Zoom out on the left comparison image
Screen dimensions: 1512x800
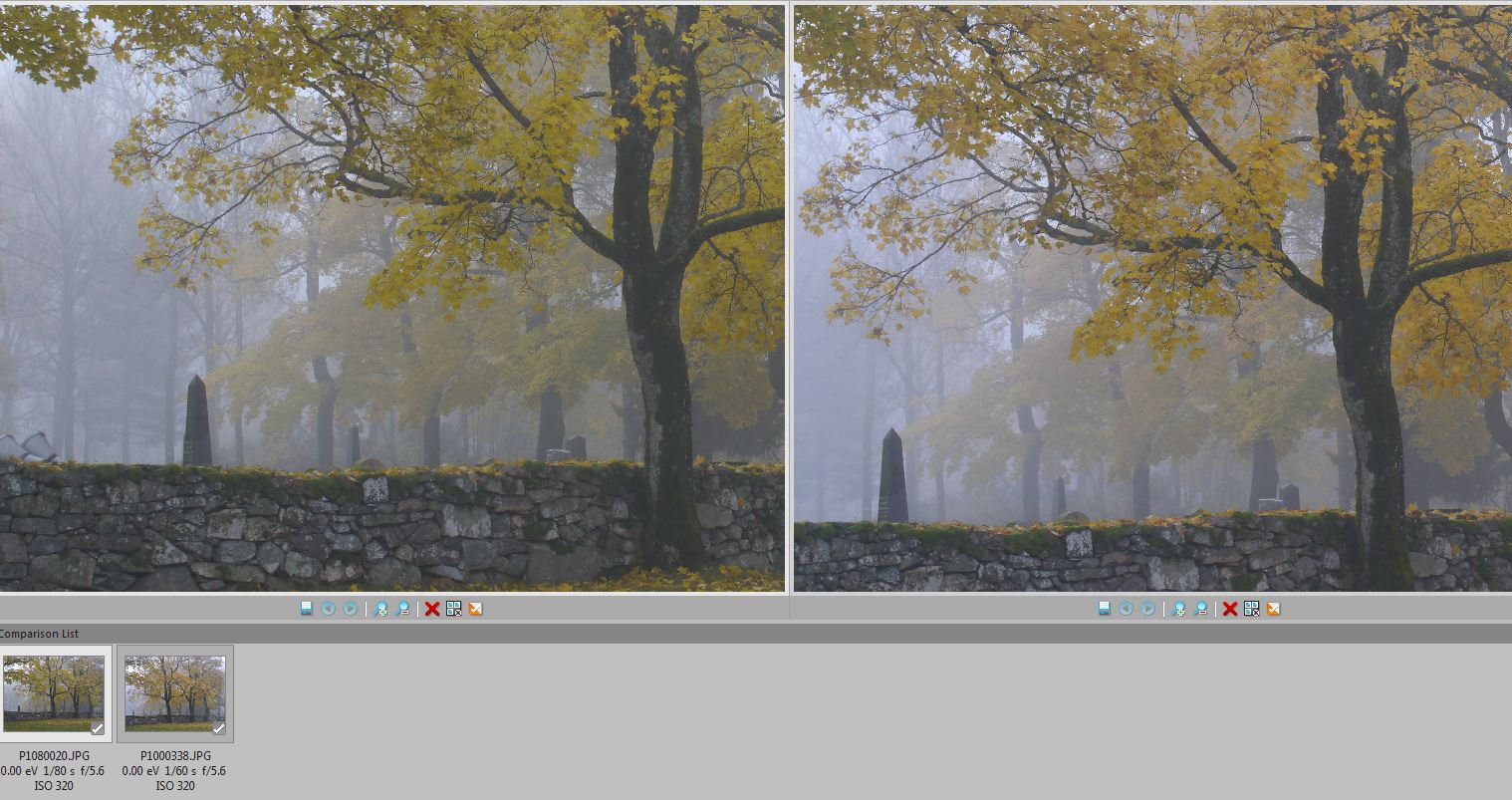pos(402,609)
